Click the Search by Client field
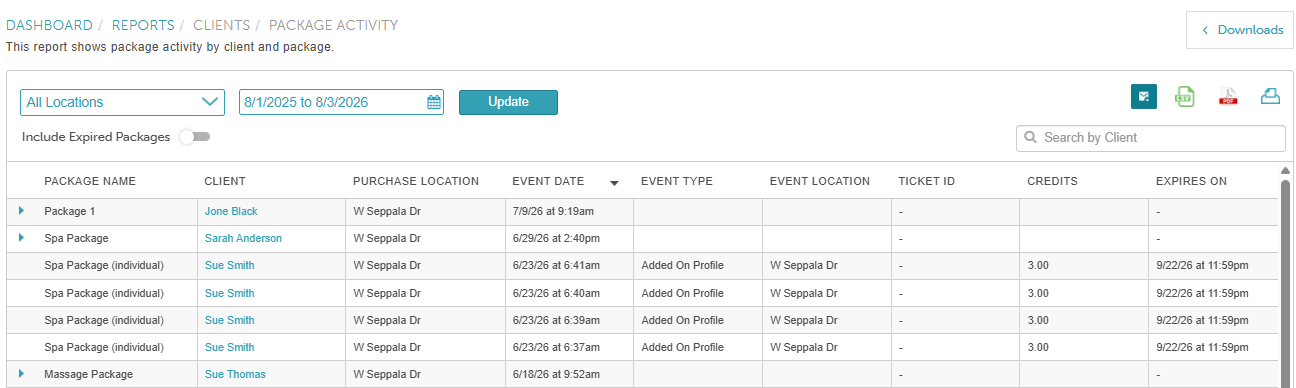 click(1151, 138)
